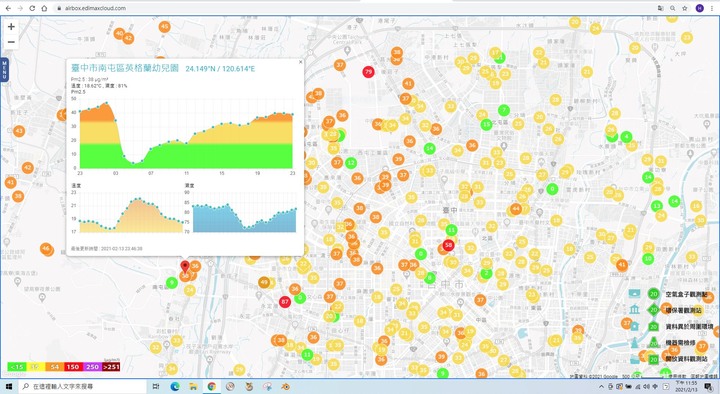Select the red 87 sensor marker
The width and height of the screenshot is (720, 394).
pos(285,302)
